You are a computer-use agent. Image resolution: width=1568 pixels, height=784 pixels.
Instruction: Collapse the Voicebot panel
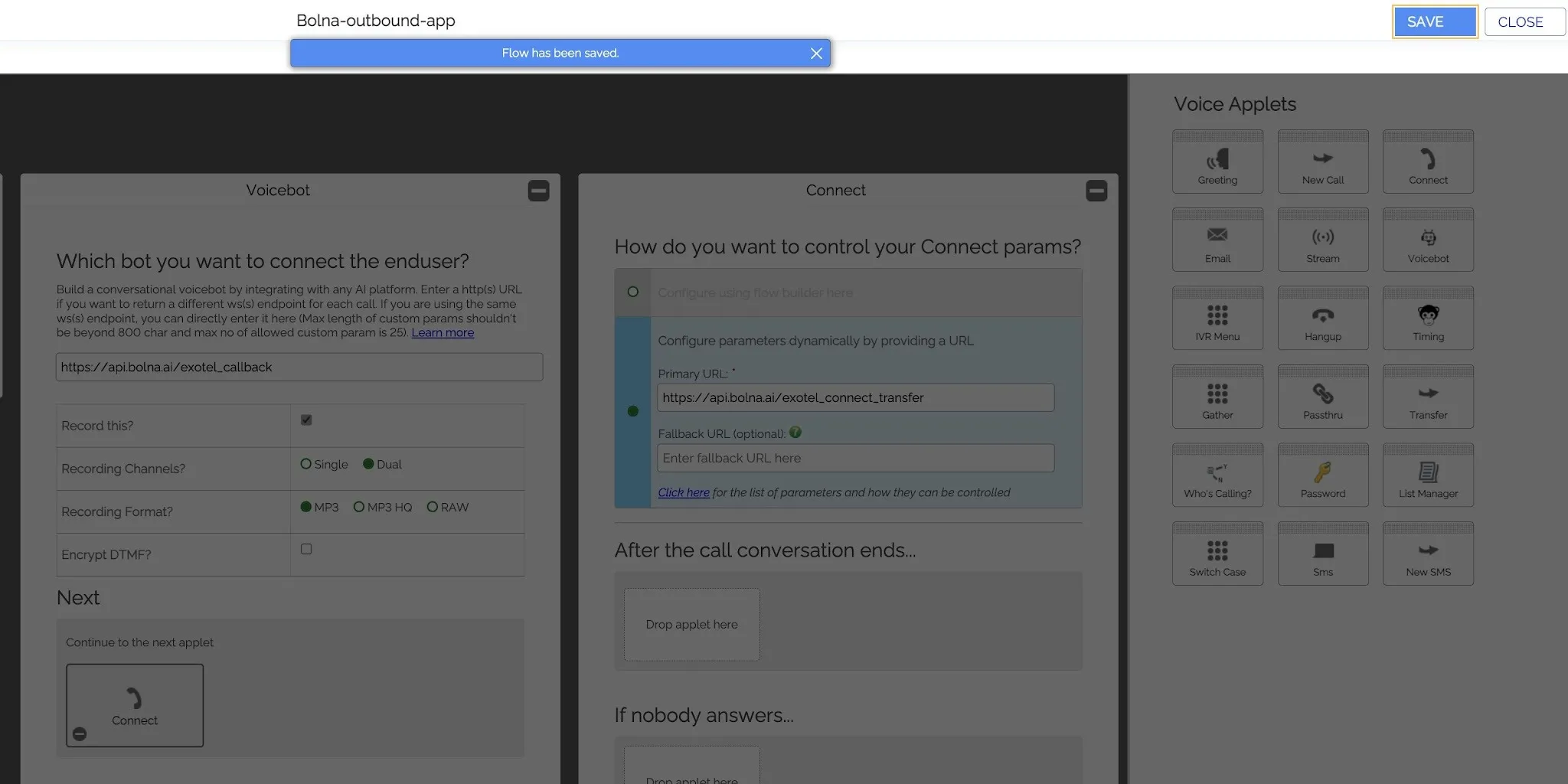(539, 191)
